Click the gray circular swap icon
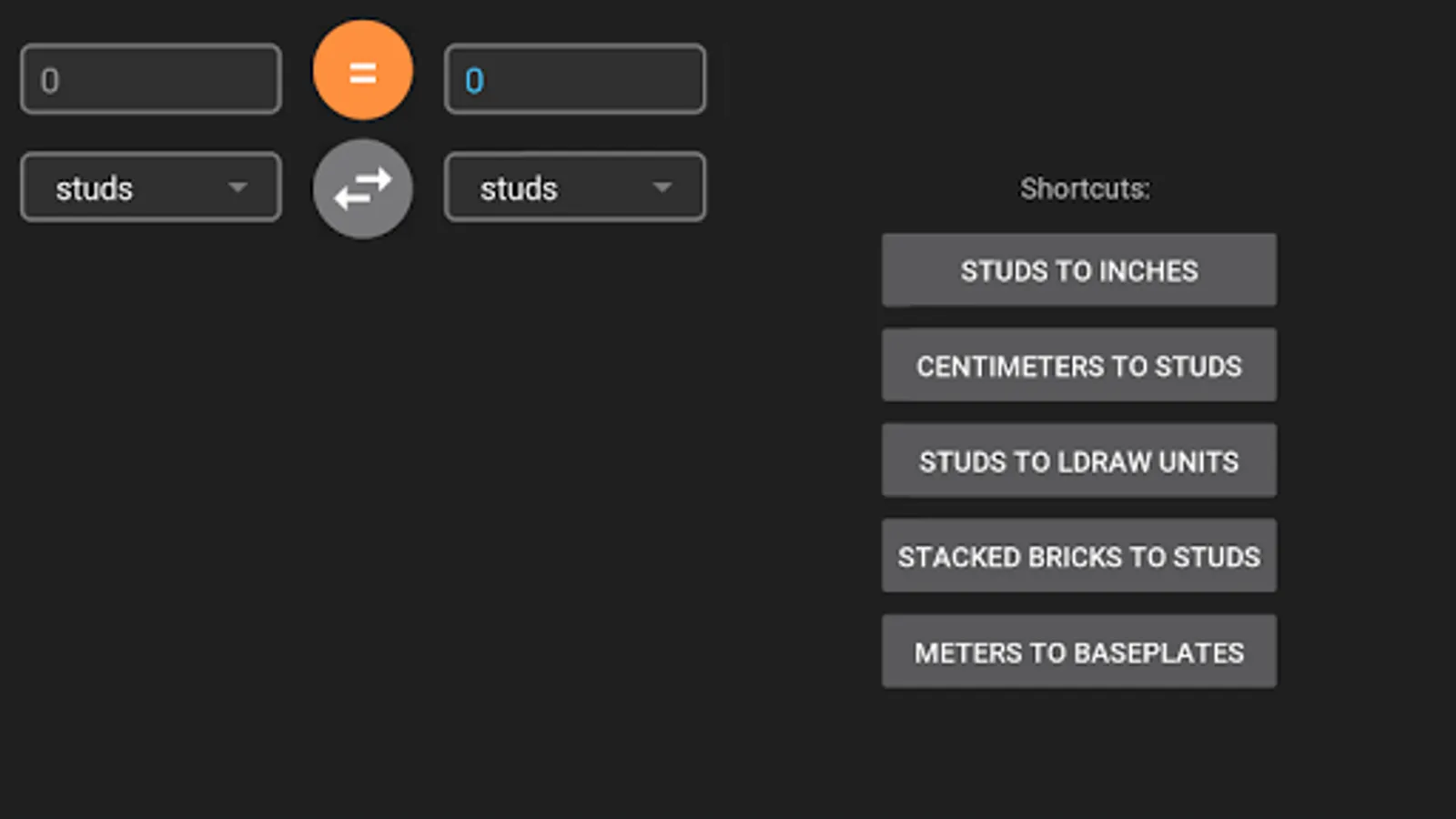 362,189
